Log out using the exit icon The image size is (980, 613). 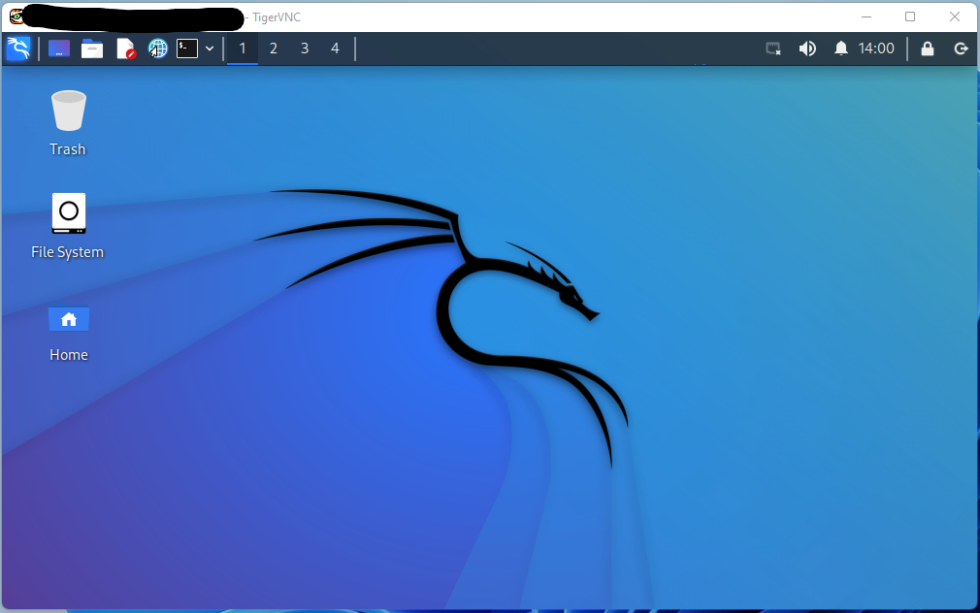(960, 48)
